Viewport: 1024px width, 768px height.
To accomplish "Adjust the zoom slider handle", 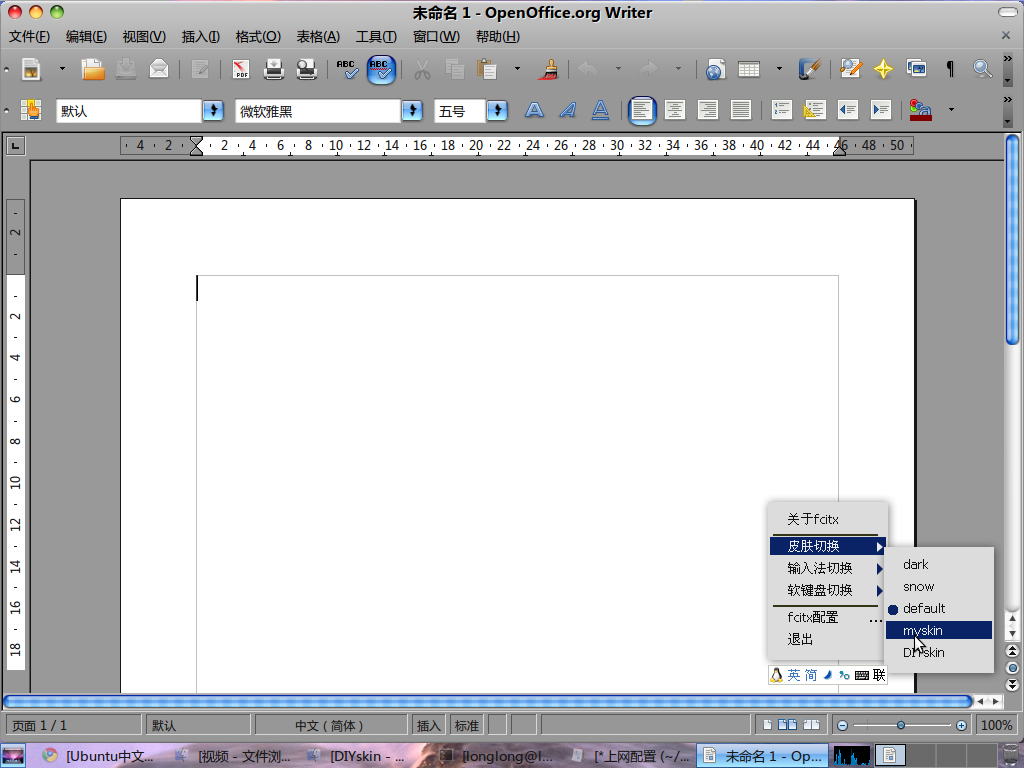I will point(901,726).
